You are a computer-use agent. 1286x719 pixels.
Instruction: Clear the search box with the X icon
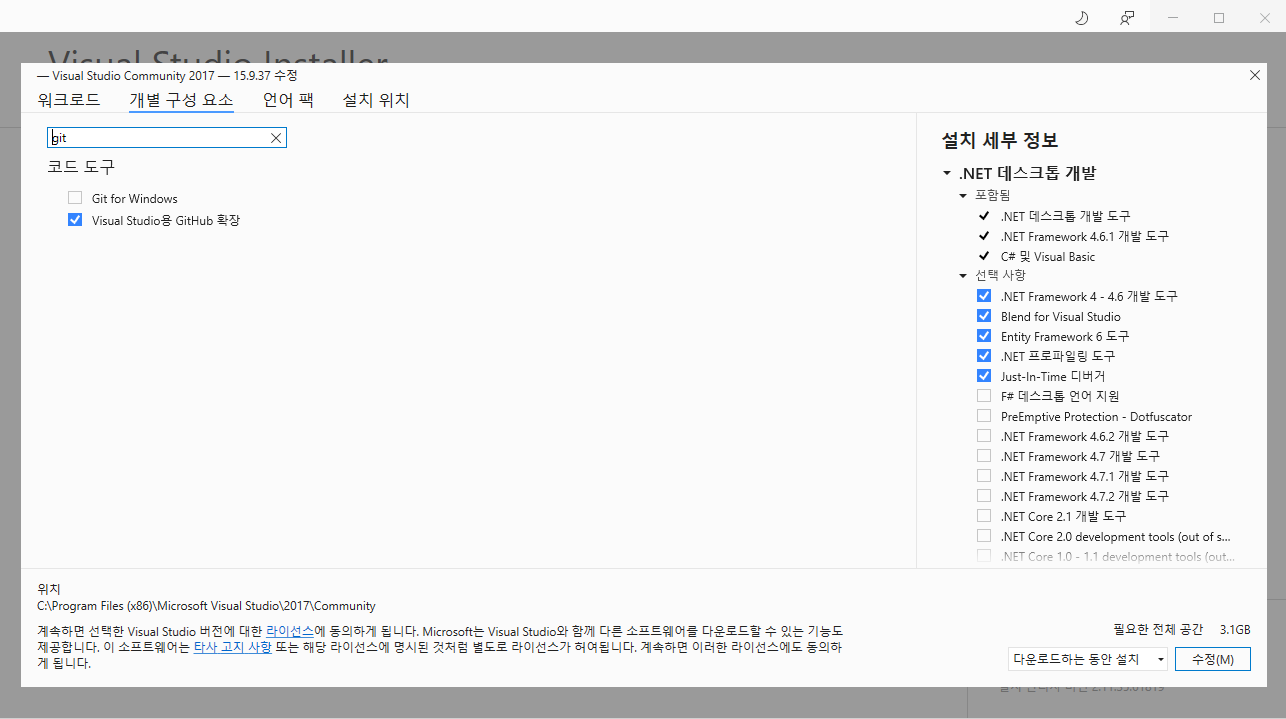pyautogui.click(x=276, y=138)
